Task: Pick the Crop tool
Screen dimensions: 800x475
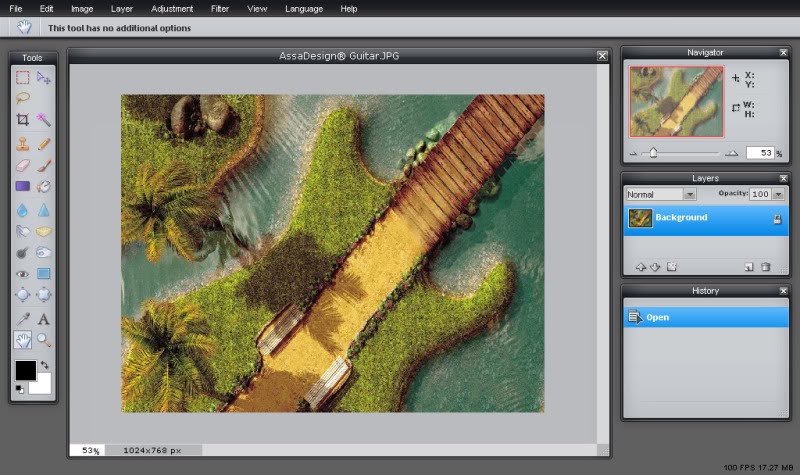Action: (22, 120)
